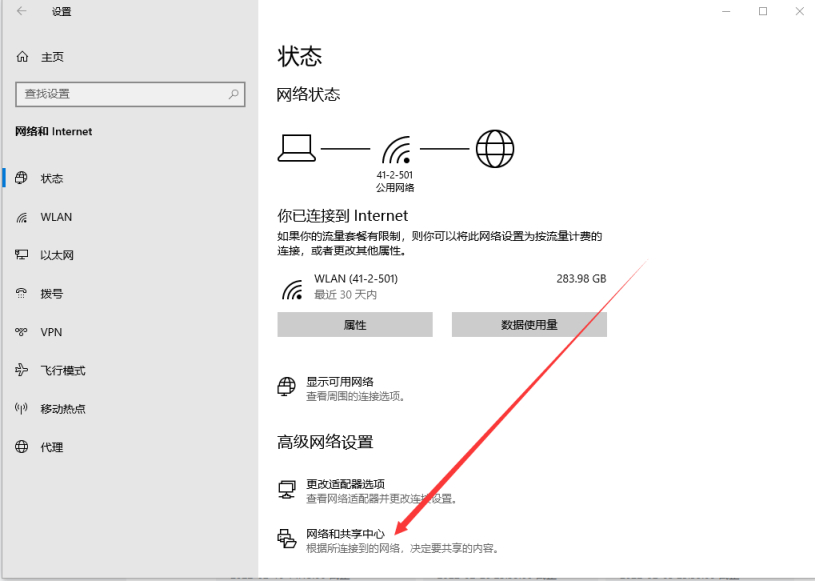Click the 主页 home icon
Screen dimensions: 815x581
(20, 57)
